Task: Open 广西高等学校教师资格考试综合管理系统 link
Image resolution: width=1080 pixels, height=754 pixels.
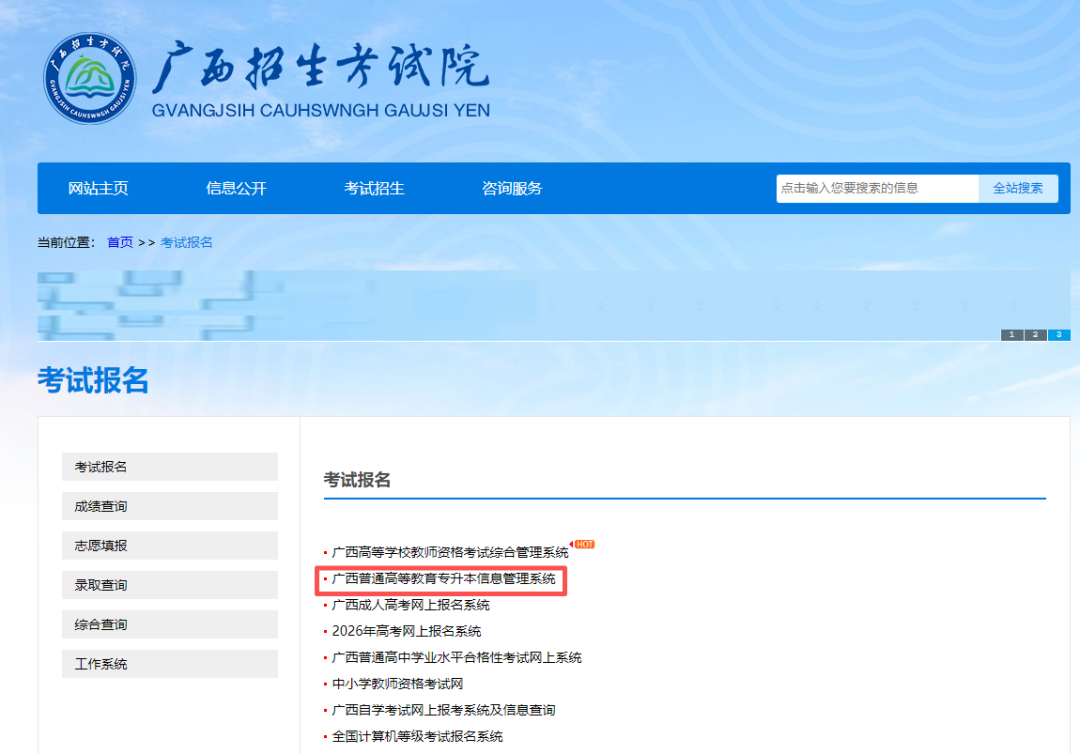Action: [x=450, y=552]
